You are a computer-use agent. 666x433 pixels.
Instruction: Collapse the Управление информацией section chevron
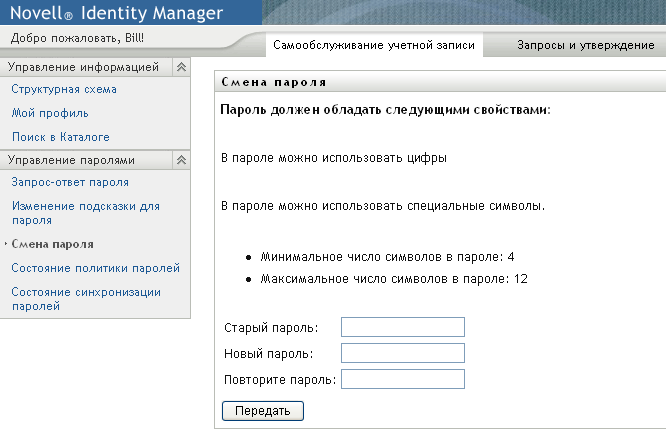click(x=181, y=67)
